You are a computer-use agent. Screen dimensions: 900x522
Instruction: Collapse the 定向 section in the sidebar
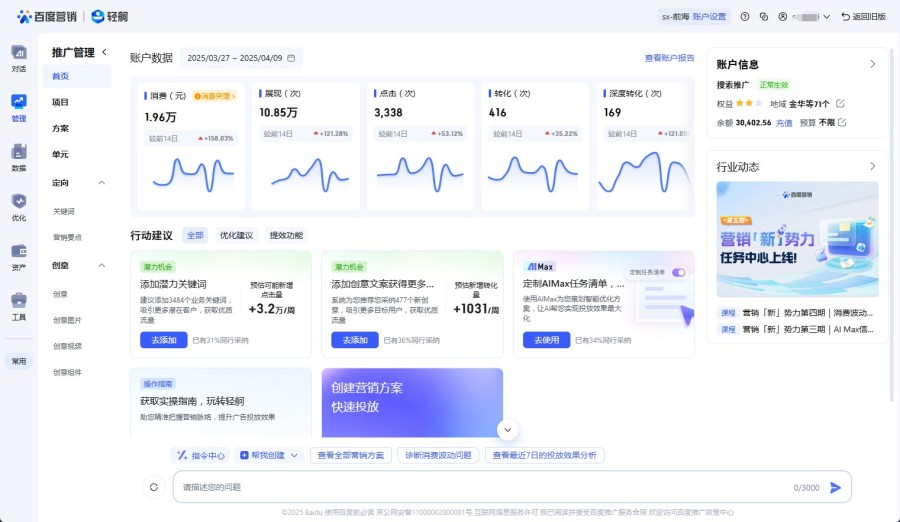click(102, 183)
